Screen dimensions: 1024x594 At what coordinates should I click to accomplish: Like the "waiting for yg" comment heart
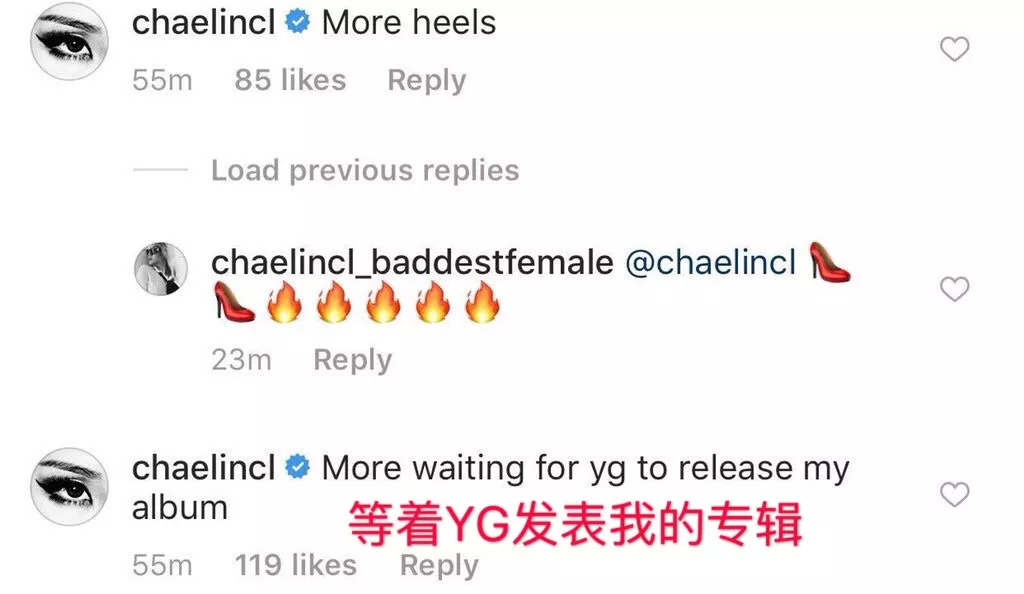click(x=954, y=494)
